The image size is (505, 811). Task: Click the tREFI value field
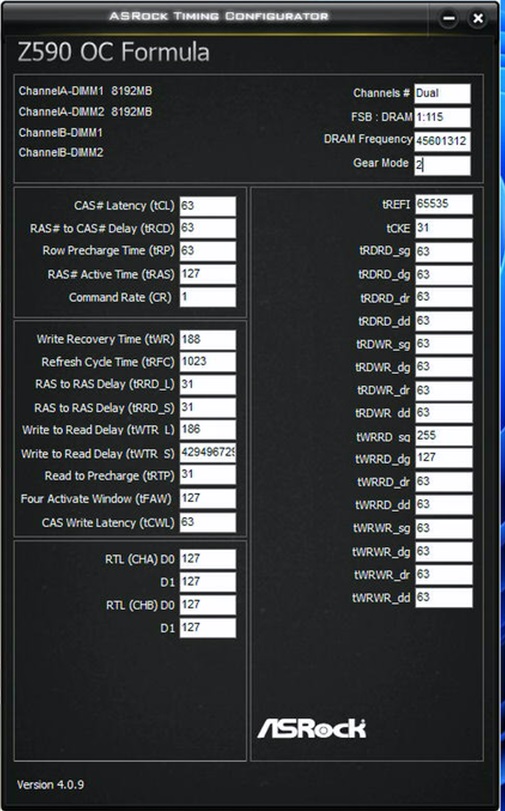[443, 204]
